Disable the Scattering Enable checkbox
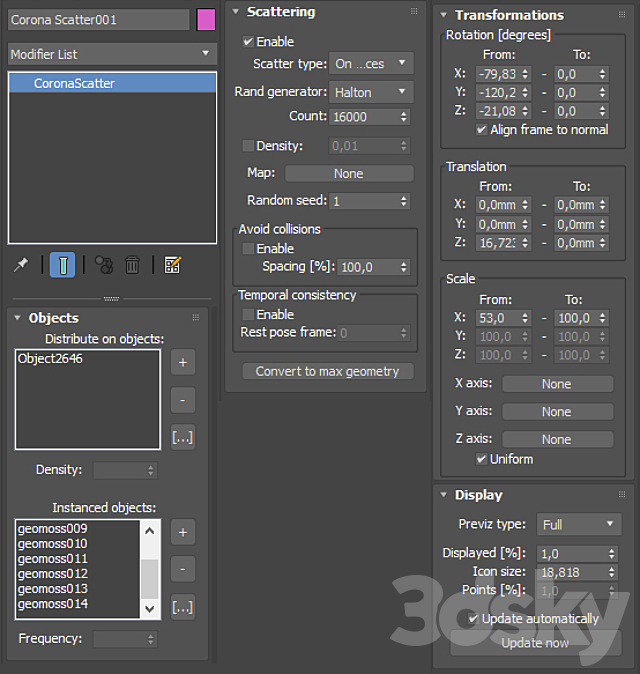Image resolution: width=640 pixels, height=674 pixels. 248,42
